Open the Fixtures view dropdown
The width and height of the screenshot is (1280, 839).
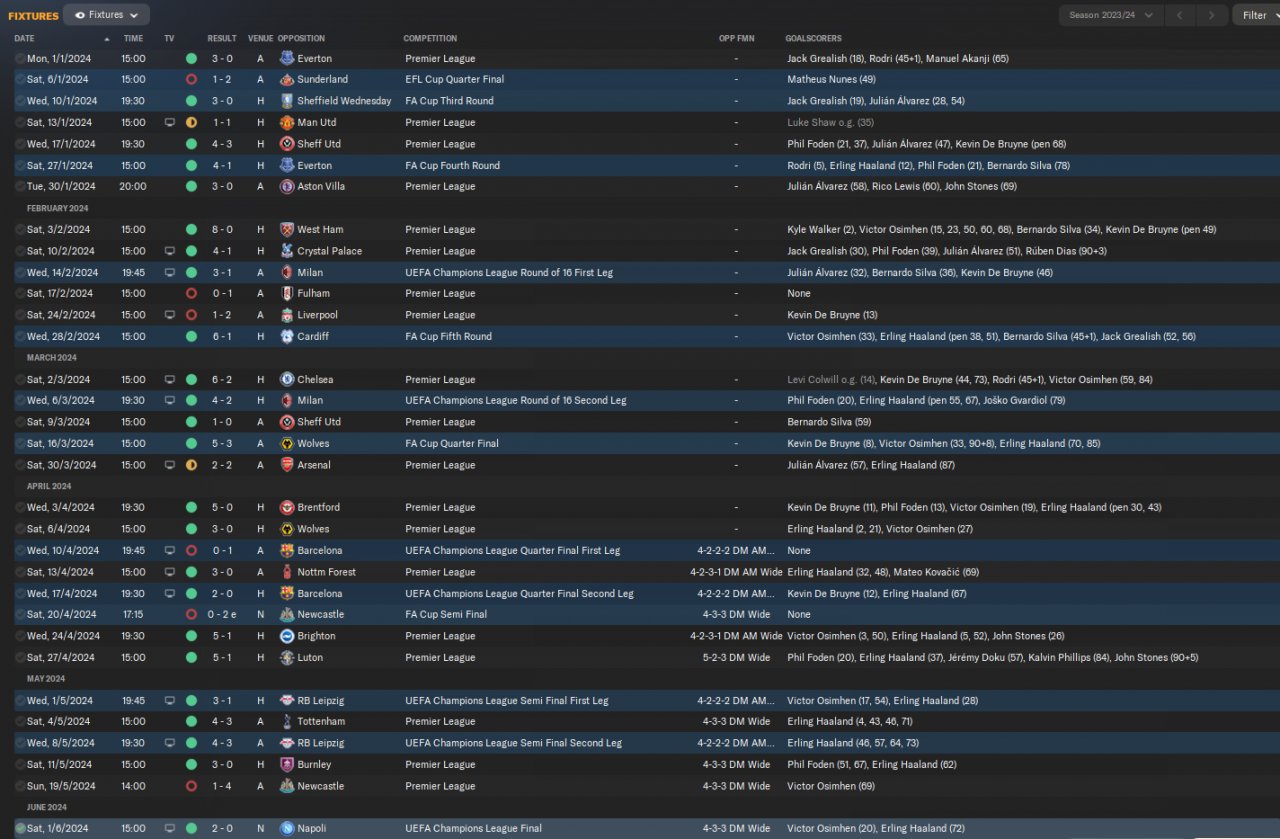[x=106, y=15]
